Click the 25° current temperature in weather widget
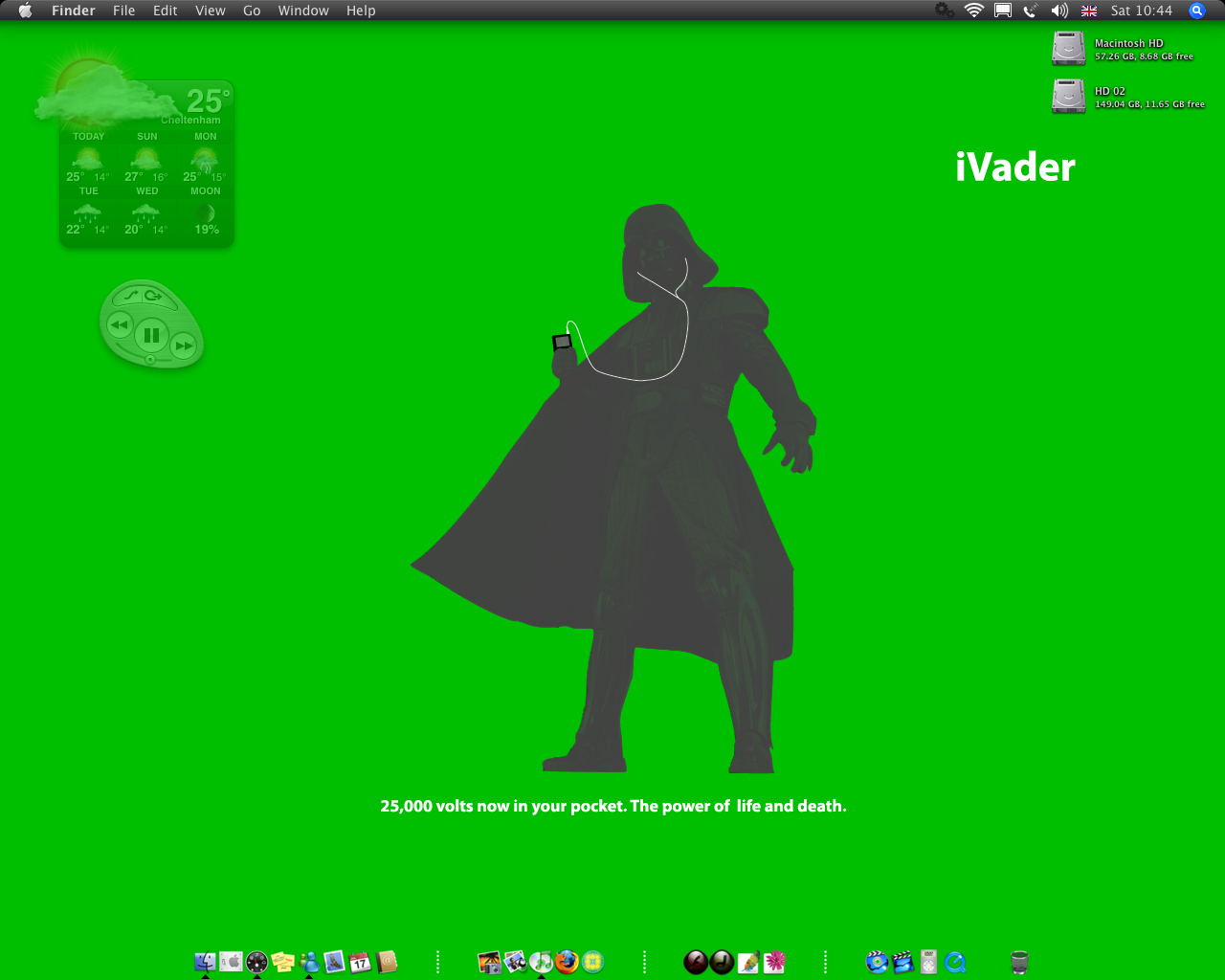This screenshot has width=1225, height=980. tap(208, 100)
